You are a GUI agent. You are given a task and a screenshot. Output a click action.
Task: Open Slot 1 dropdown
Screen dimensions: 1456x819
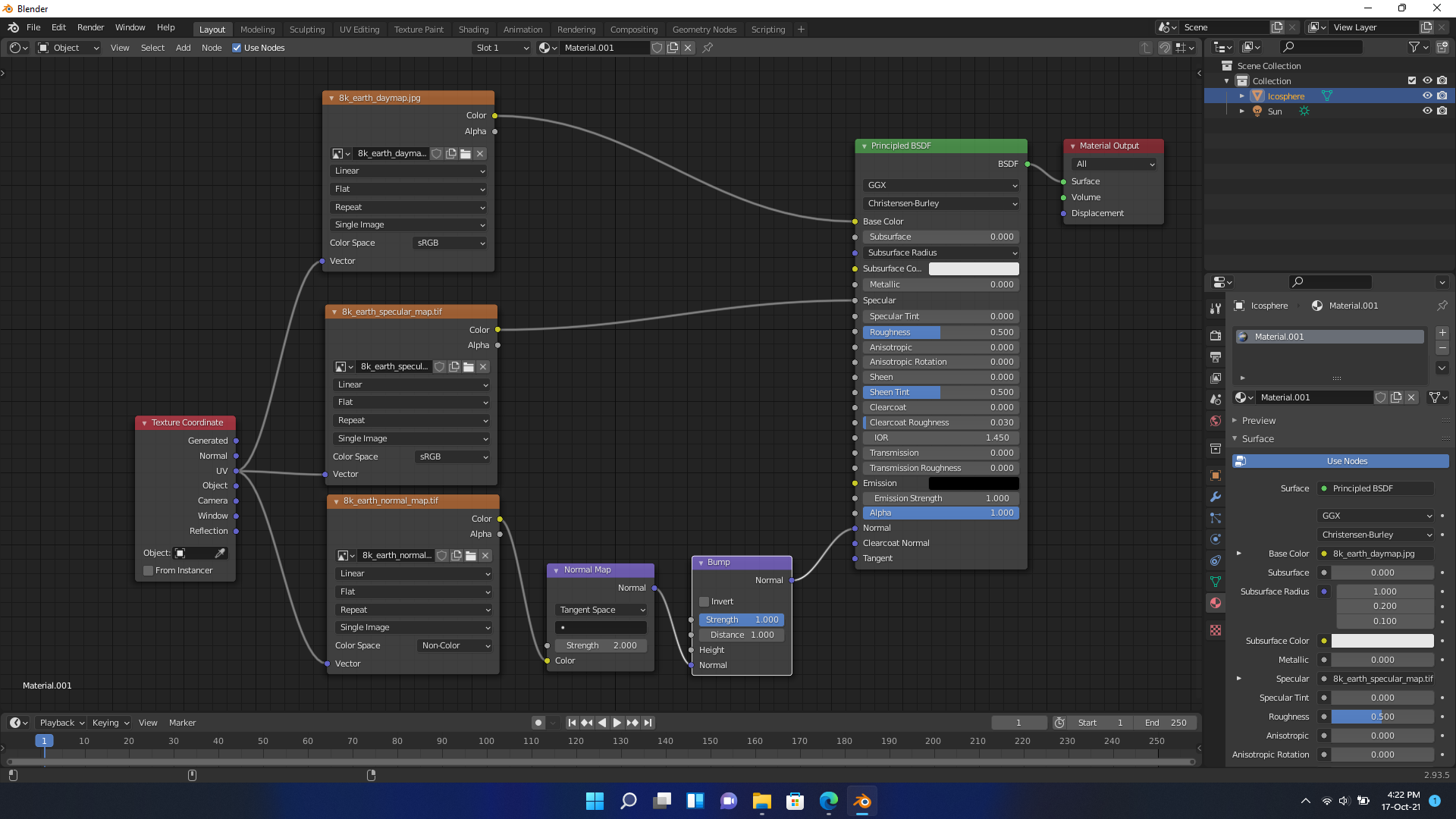coord(501,48)
